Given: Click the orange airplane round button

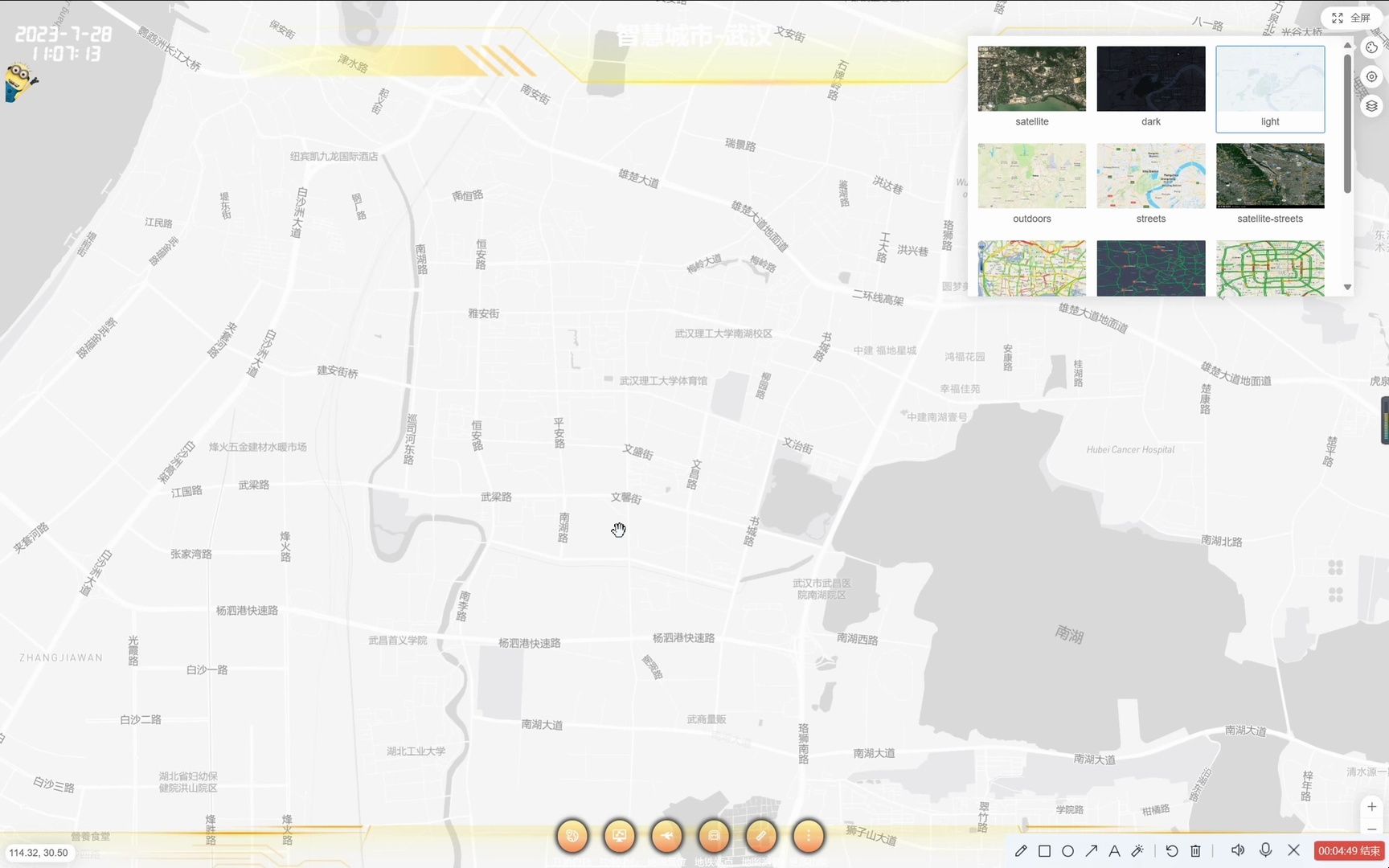Looking at the screenshot, I should pyautogui.click(x=666, y=836).
